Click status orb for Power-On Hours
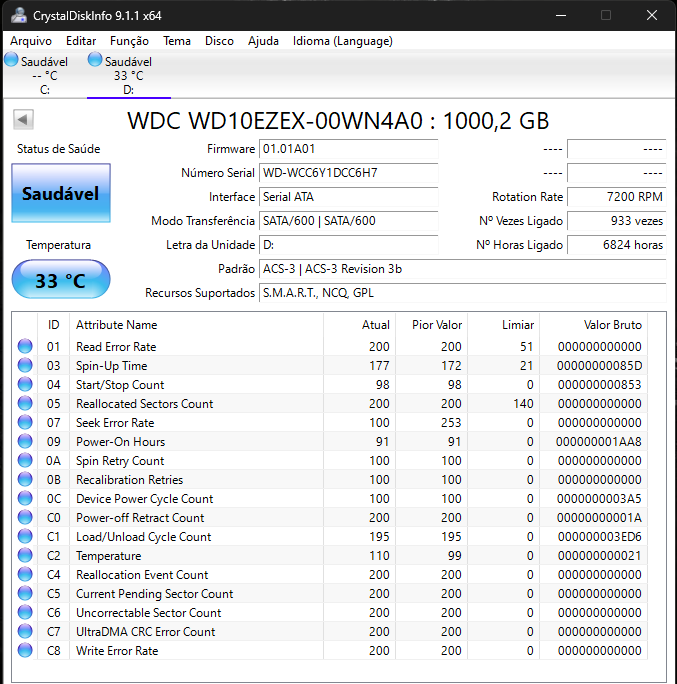 [25, 441]
